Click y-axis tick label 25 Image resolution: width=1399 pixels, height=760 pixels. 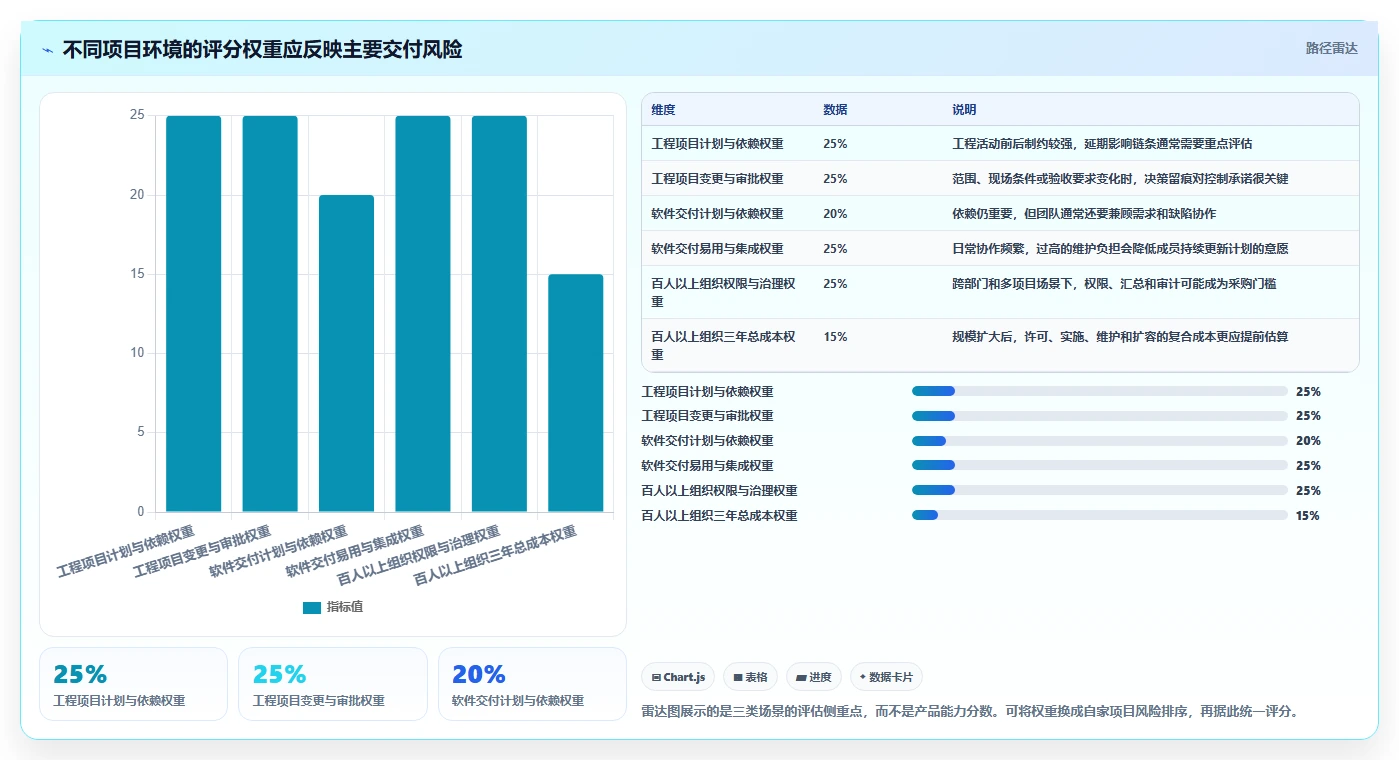pos(137,116)
